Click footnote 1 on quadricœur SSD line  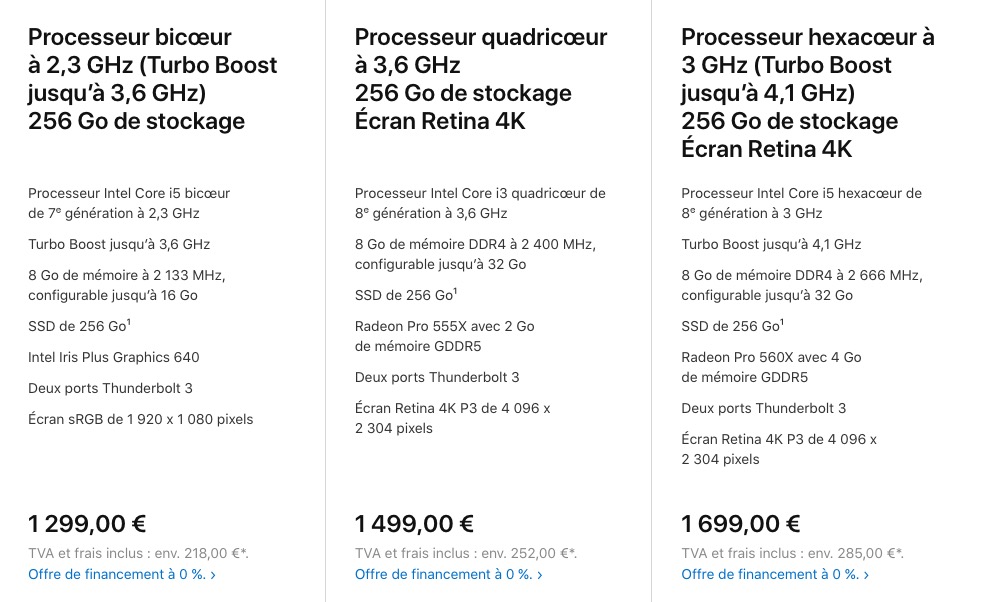455,291
